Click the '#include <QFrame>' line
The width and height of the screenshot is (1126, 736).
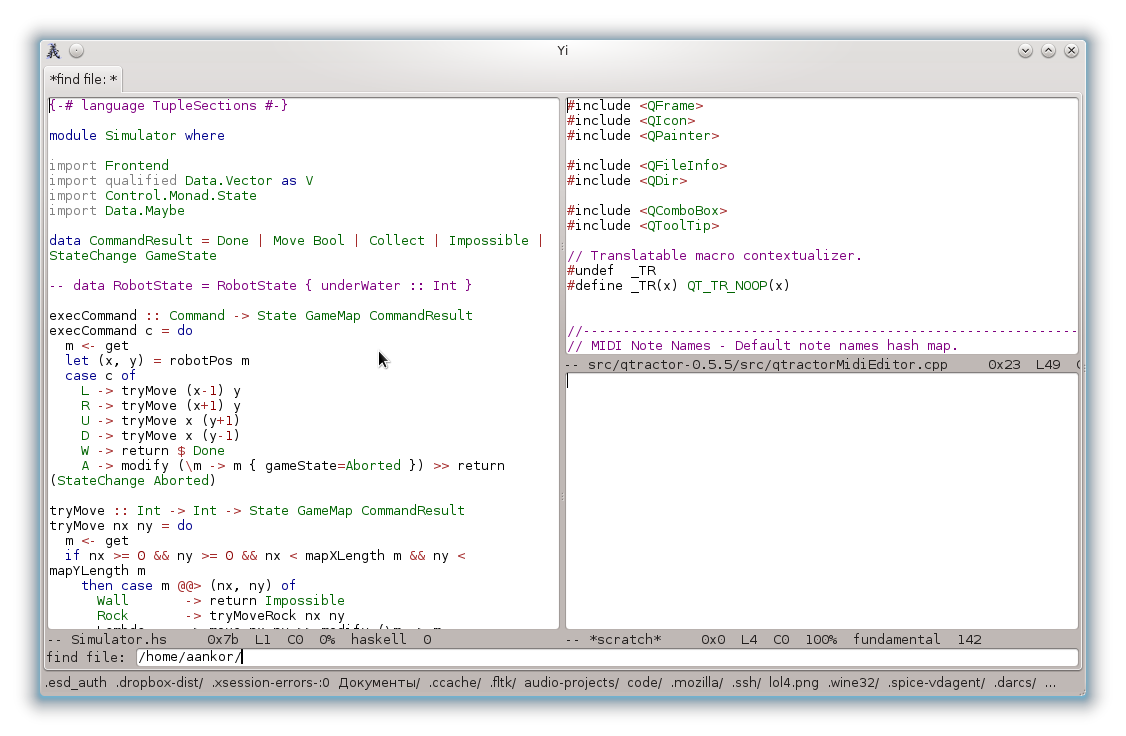[x=635, y=106]
